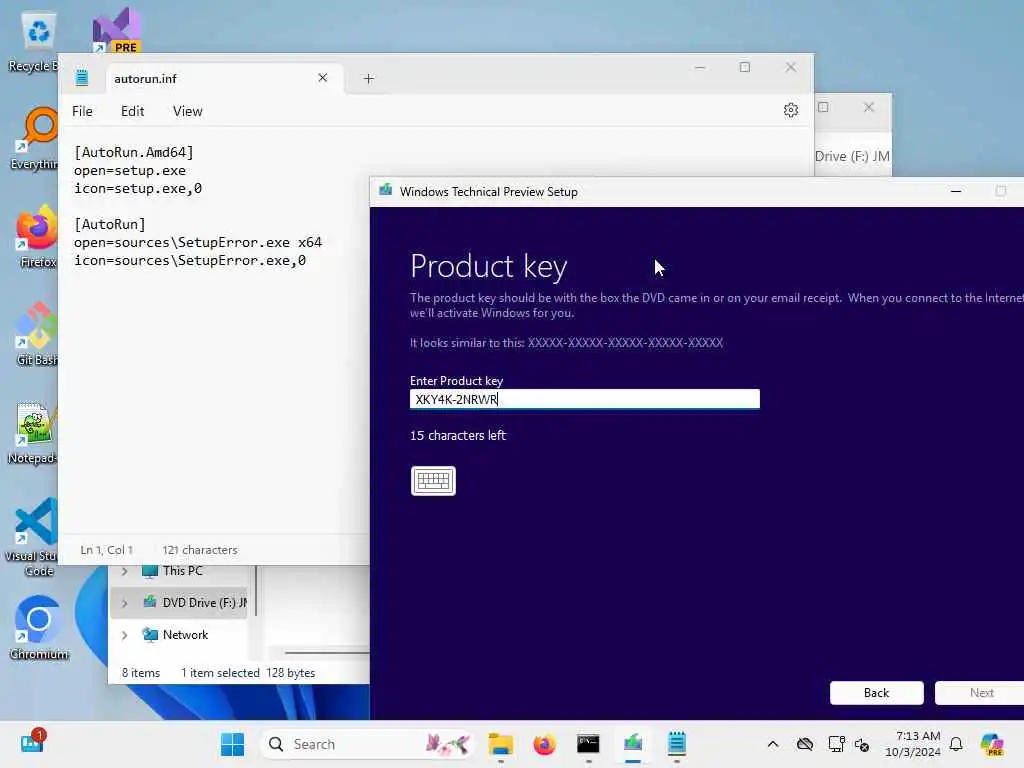Open Git Bash desktop shortcut
The image size is (1024, 768).
click(x=36, y=334)
